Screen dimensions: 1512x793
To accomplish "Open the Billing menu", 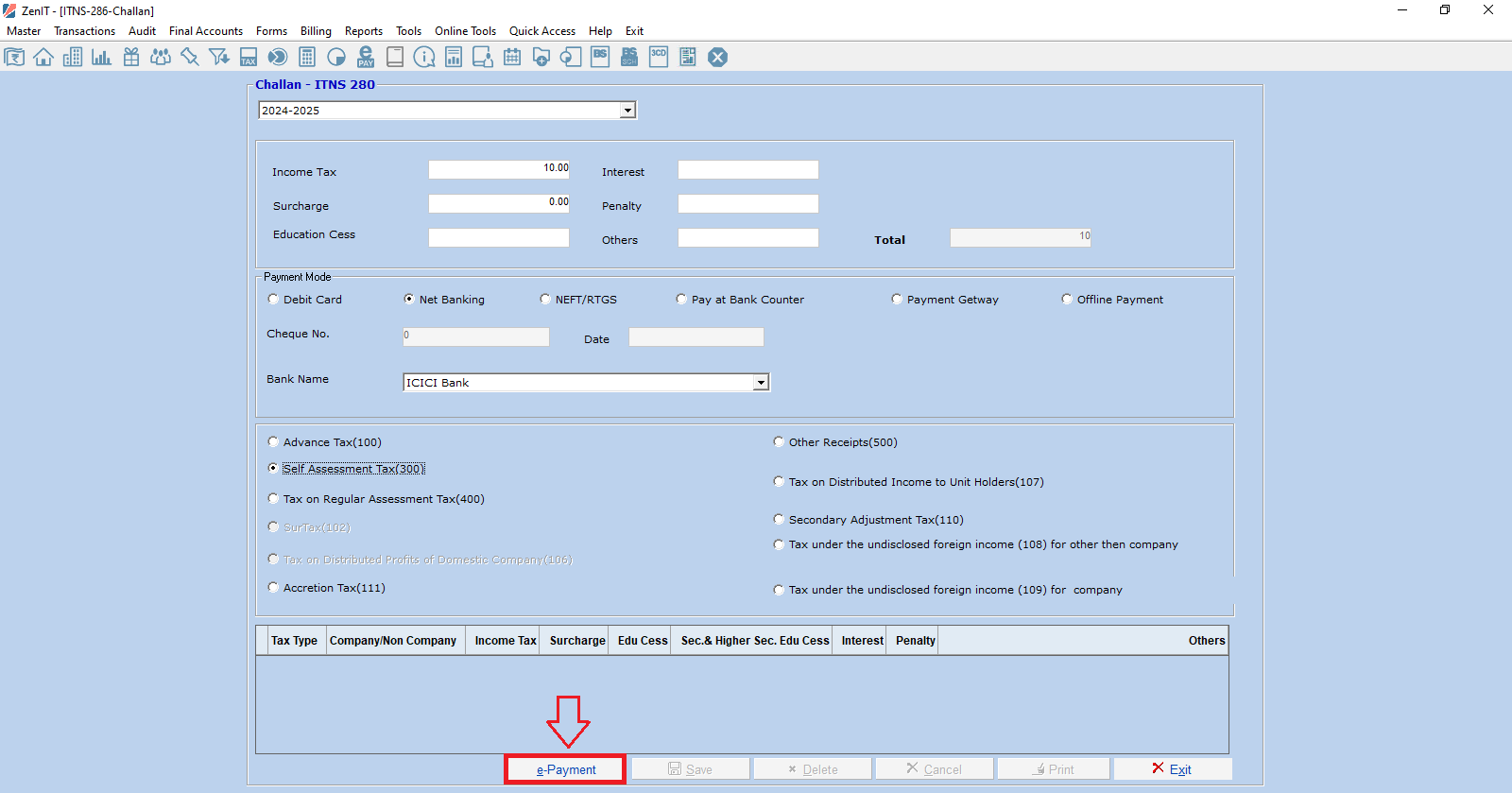I will pyautogui.click(x=316, y=31).
